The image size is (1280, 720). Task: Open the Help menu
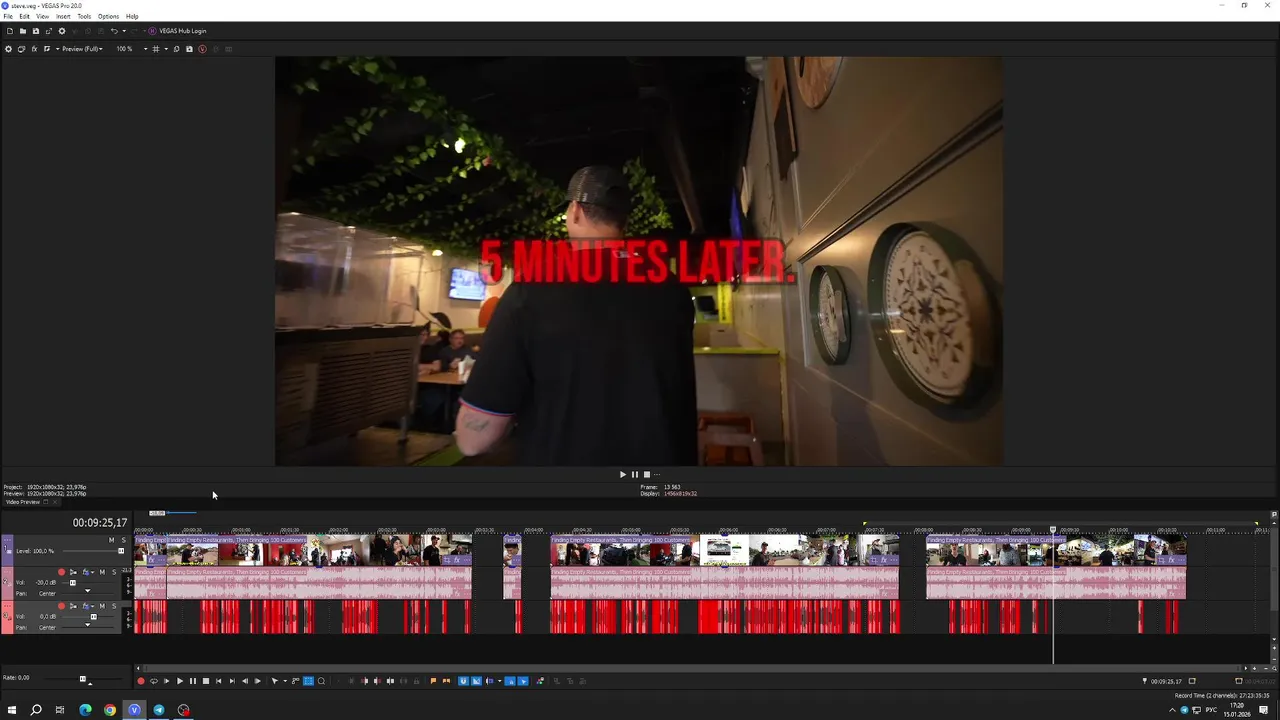[x=132, y=16]
